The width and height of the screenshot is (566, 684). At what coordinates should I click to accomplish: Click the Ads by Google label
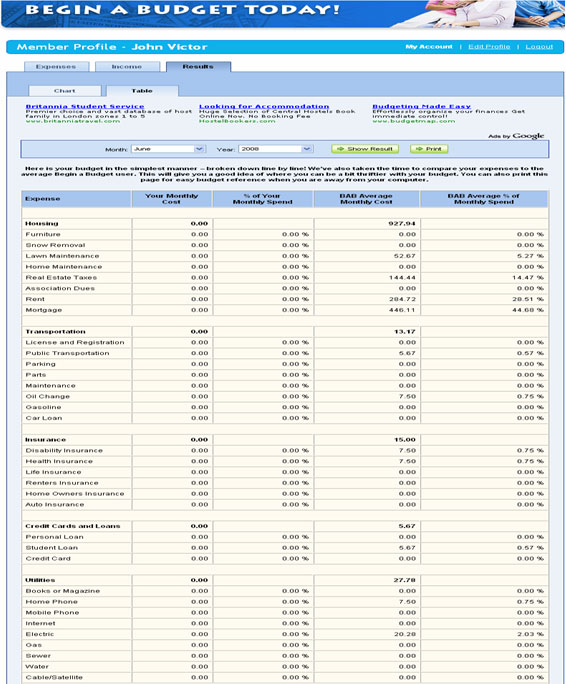(x=516, y=136)
